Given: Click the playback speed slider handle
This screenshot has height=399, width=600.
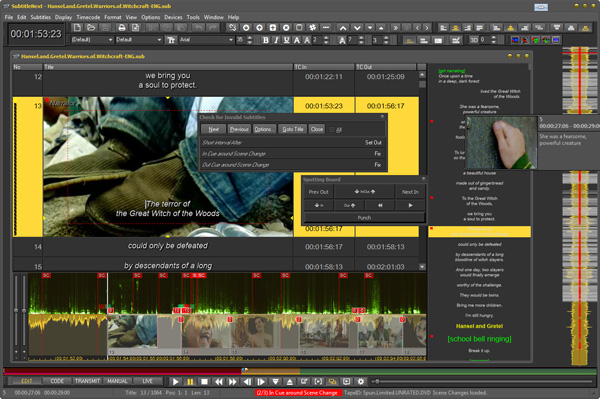Looking at the screenshot, I should 377,381.
